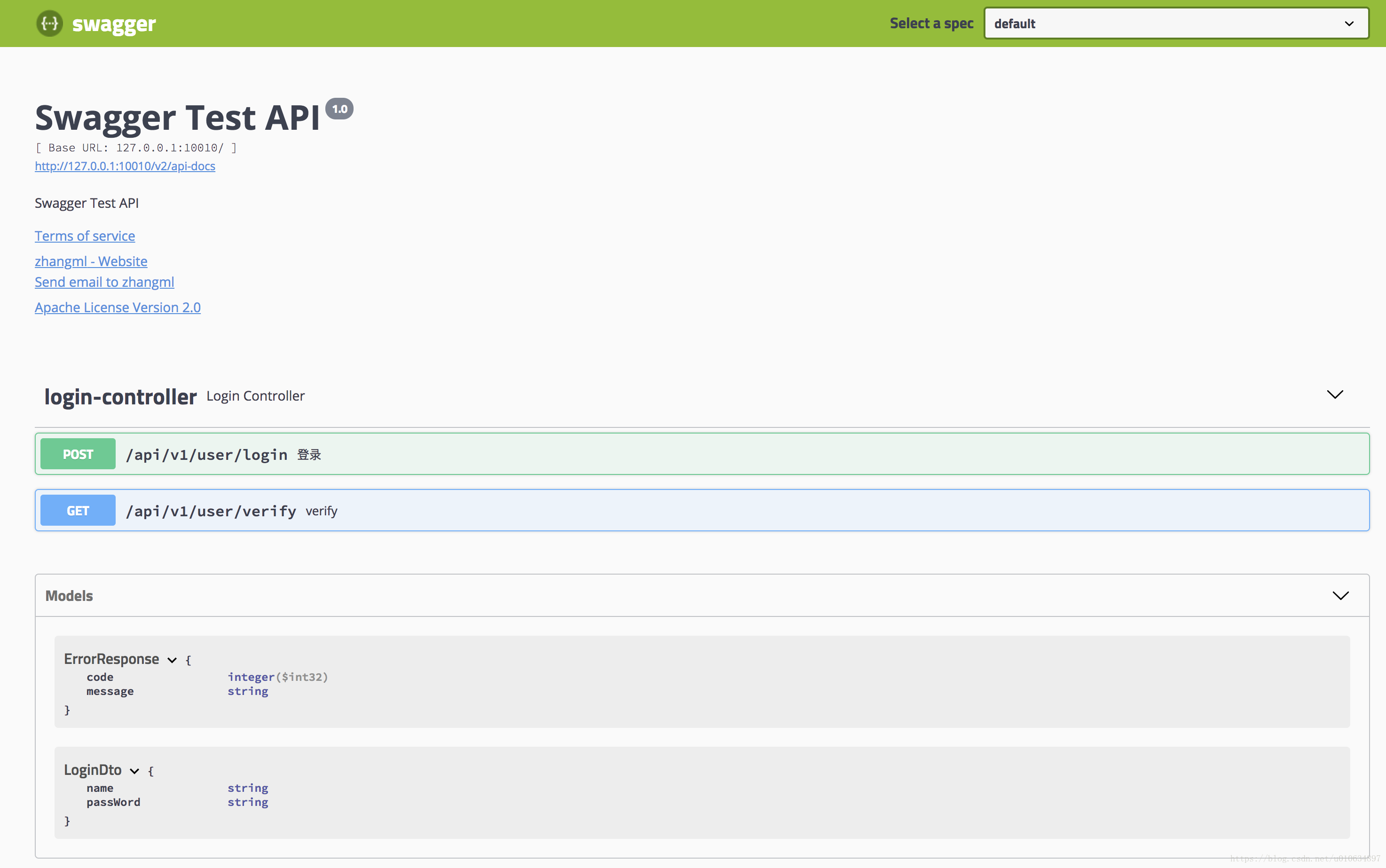This screenshot has width=1386, height=868.
Task: Collapse the LoginDto model arrow
Action: 134,771
